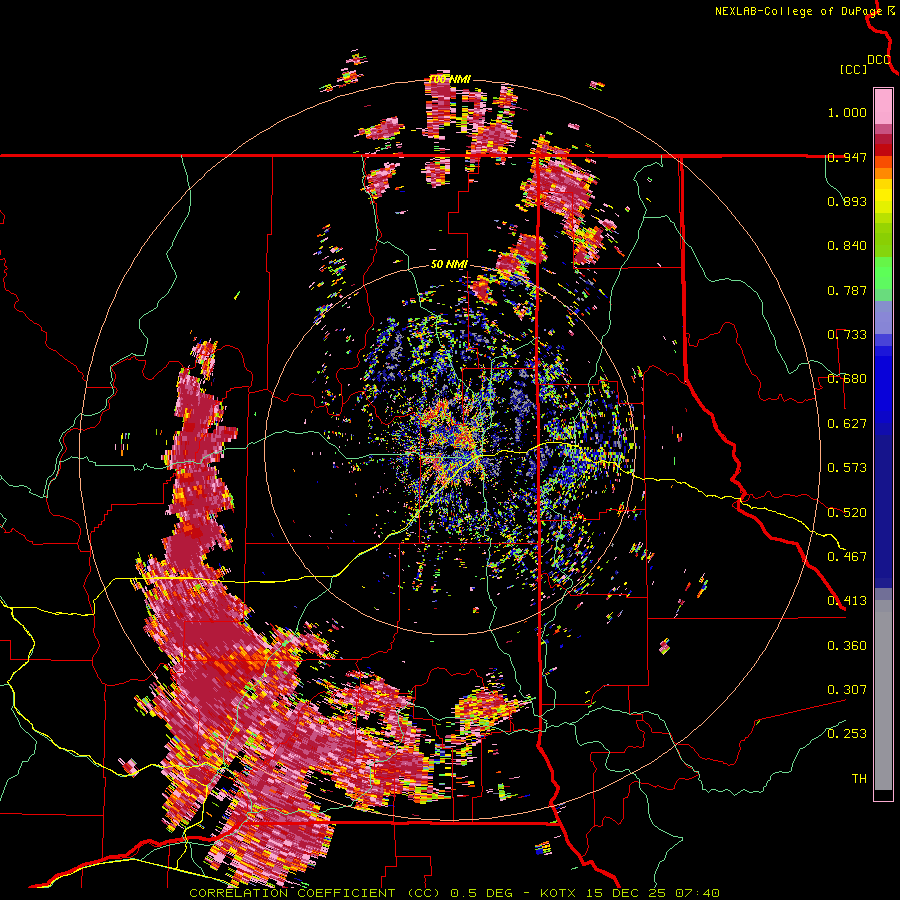Select the 1.000 value on the scale
This screenshot has height=900, width=900.
847,112
